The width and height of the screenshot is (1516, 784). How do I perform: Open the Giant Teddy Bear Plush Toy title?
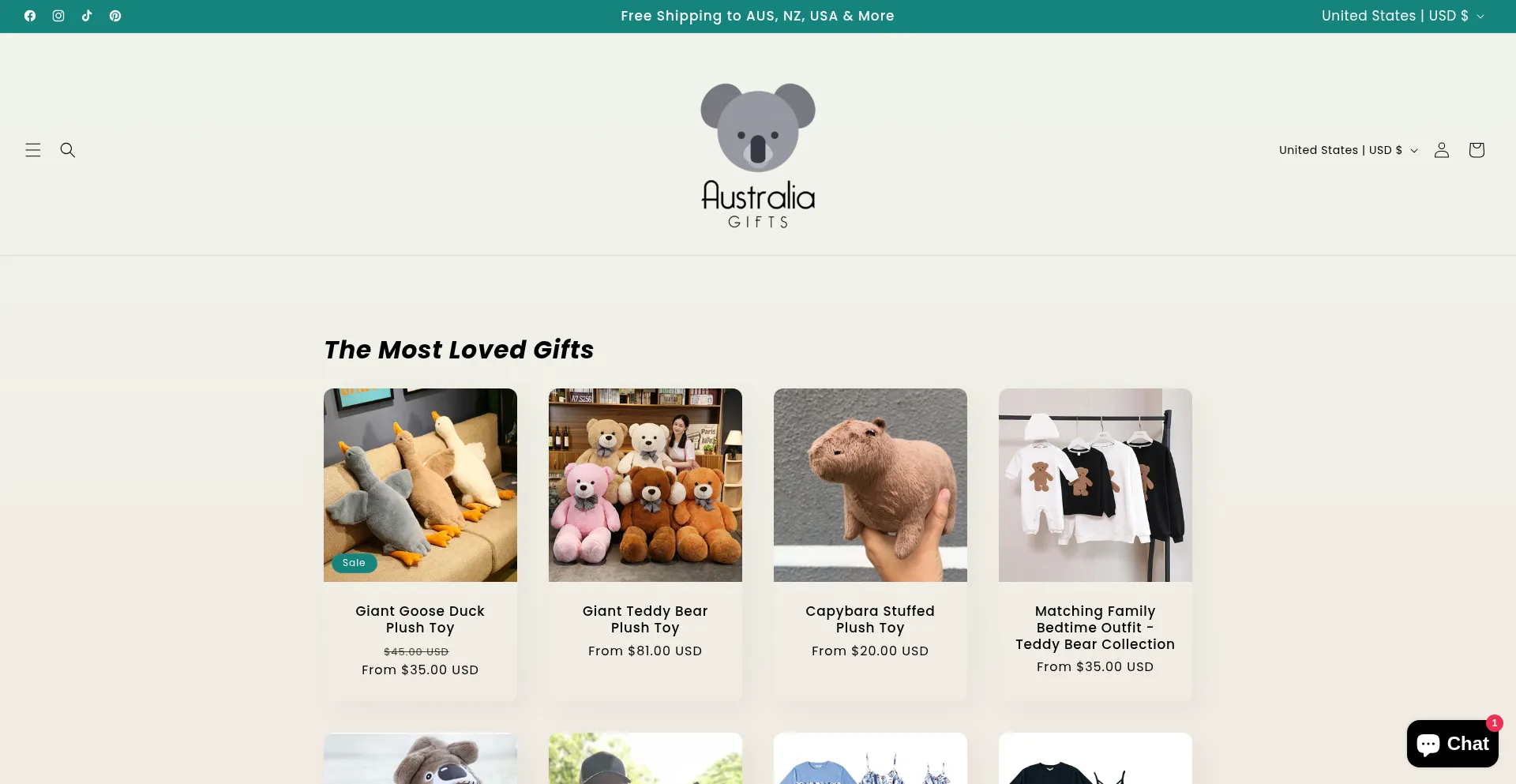pos(645,619)
